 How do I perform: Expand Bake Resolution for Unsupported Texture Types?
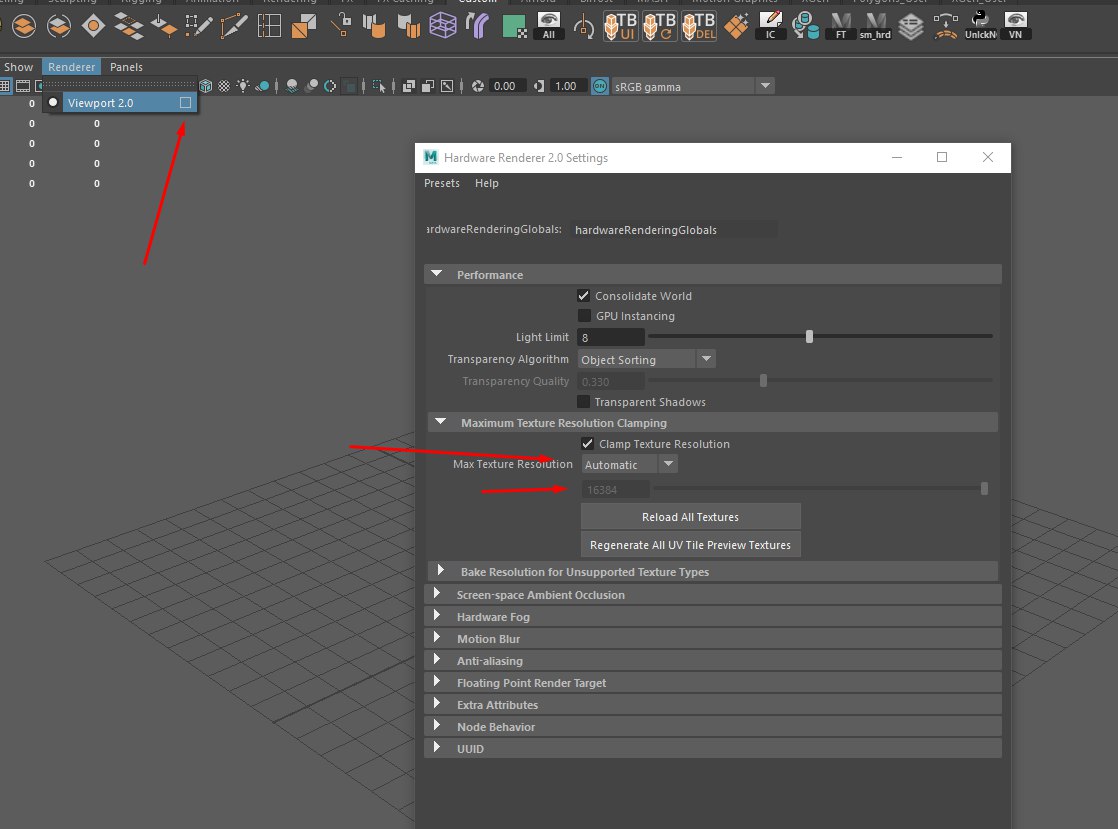(x=441, y=571)
